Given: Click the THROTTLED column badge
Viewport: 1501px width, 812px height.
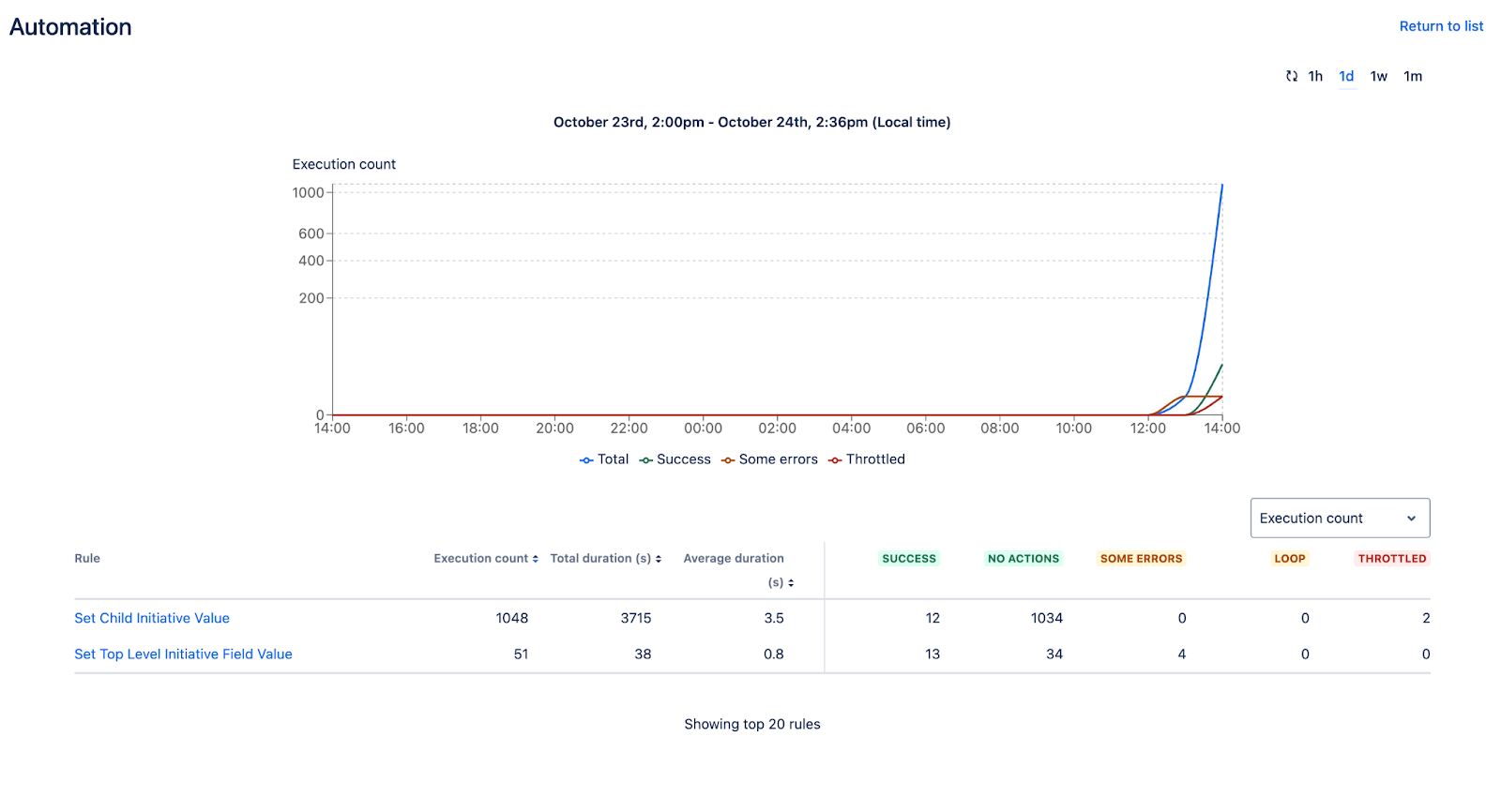Looking at the screenshot, I should pyautogui.click(x=1391, y=559).
